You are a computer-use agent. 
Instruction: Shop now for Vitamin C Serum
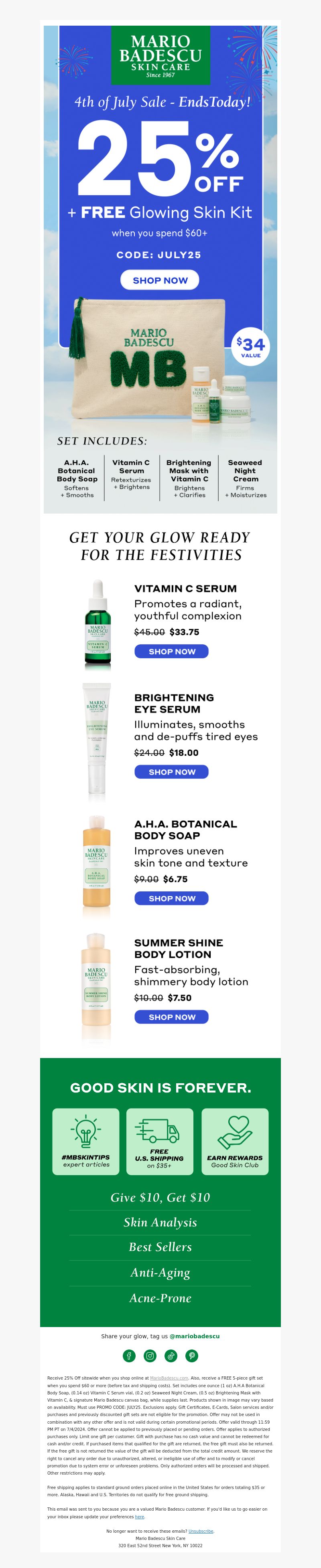(x=172, y=651)
